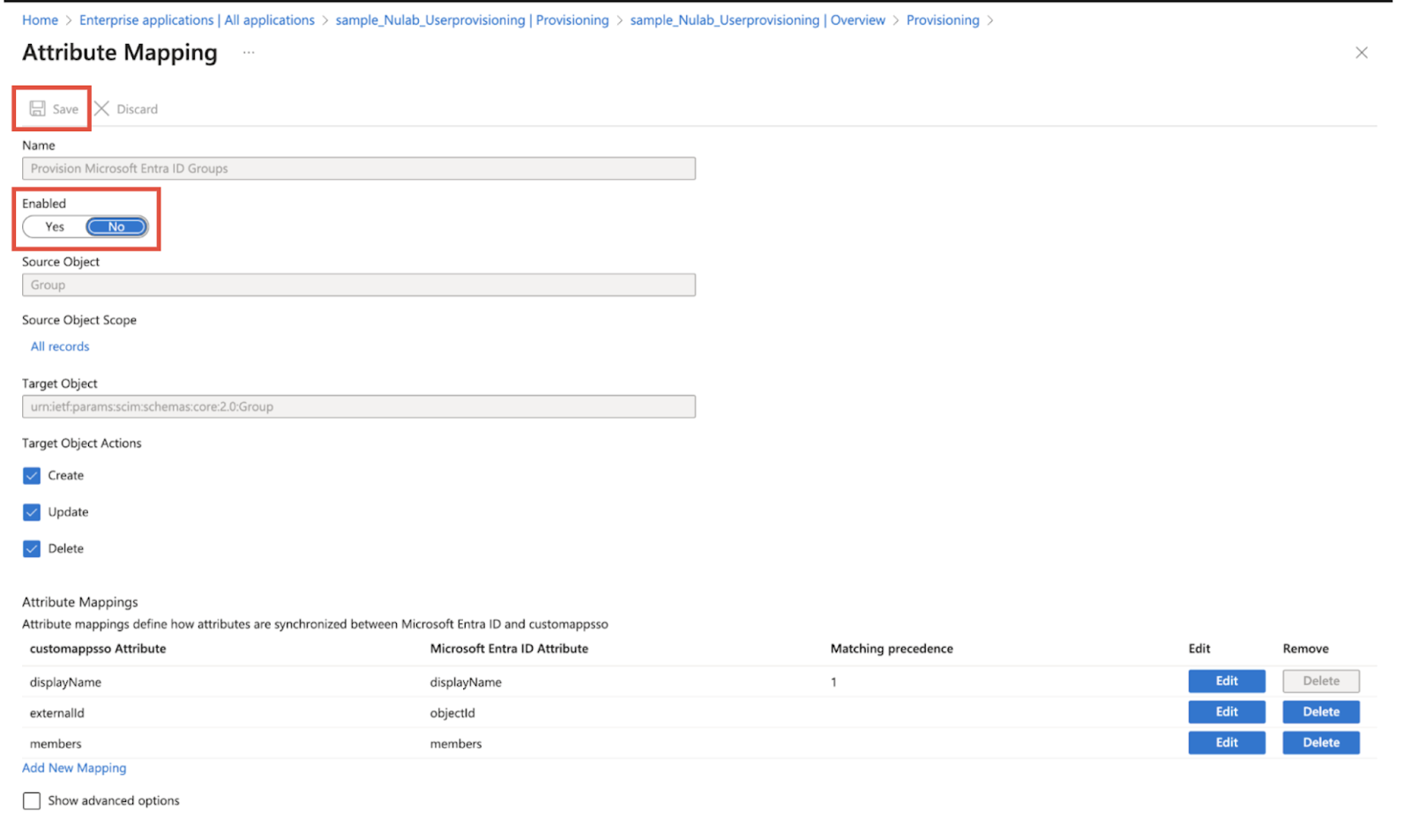Set Enabled toggle to No
The image size is (1411, 840).
click(x=116, y=227)
